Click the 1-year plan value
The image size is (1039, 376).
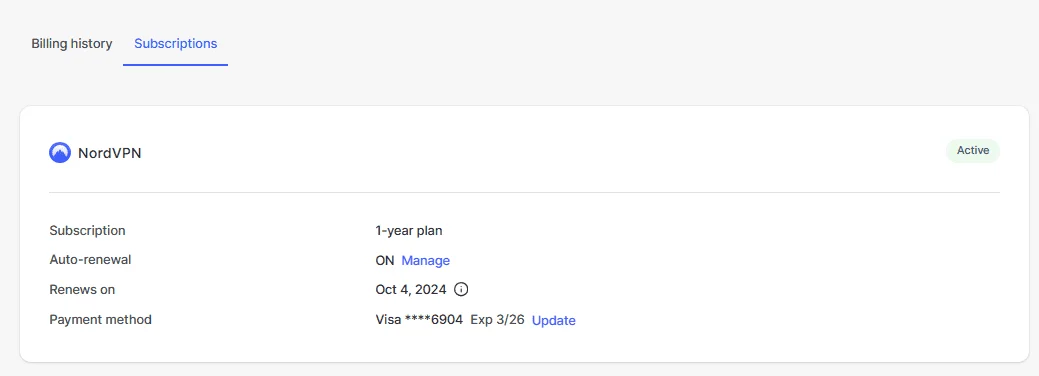pos(409,231)
